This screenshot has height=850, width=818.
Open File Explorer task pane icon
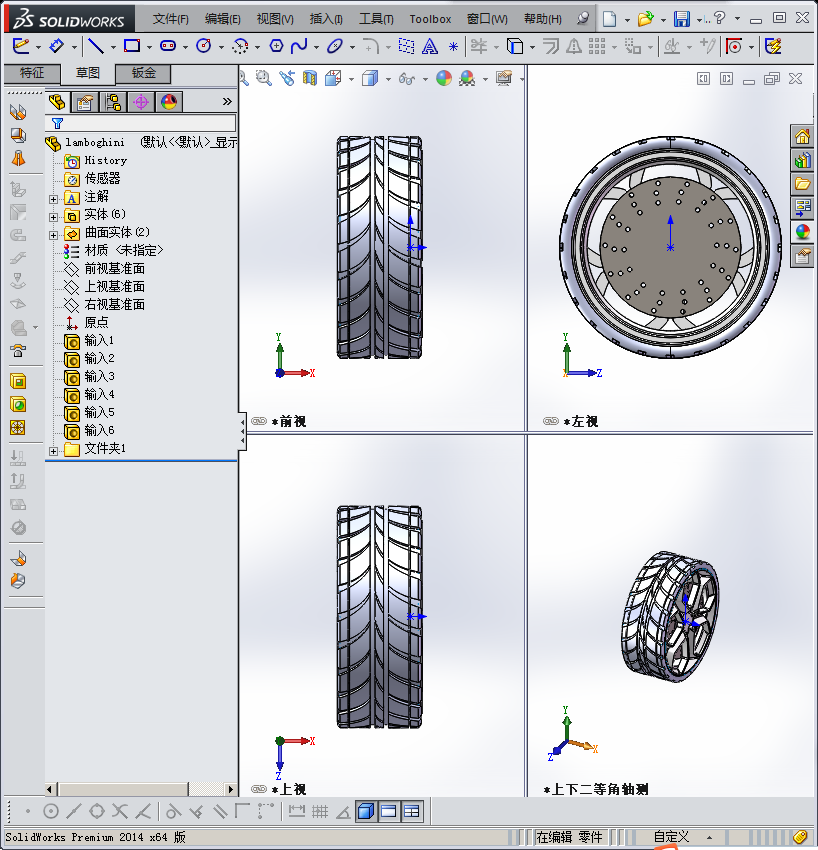(802, 184)
